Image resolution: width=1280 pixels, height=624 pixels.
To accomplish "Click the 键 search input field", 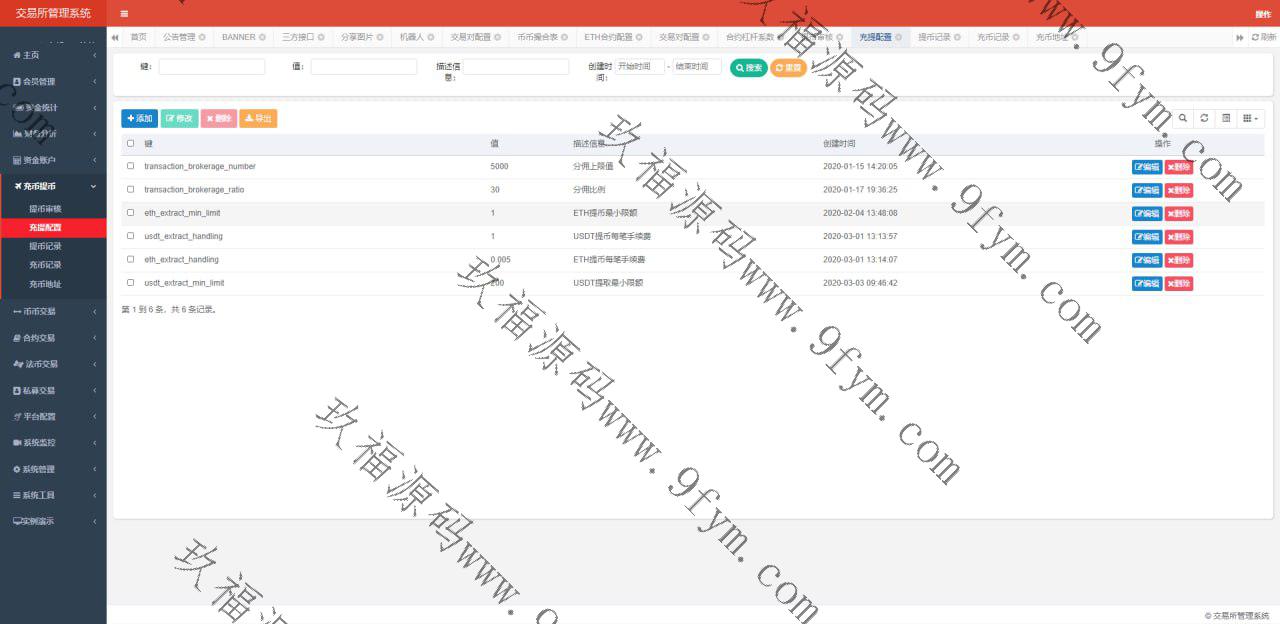I will click(212, 67).
